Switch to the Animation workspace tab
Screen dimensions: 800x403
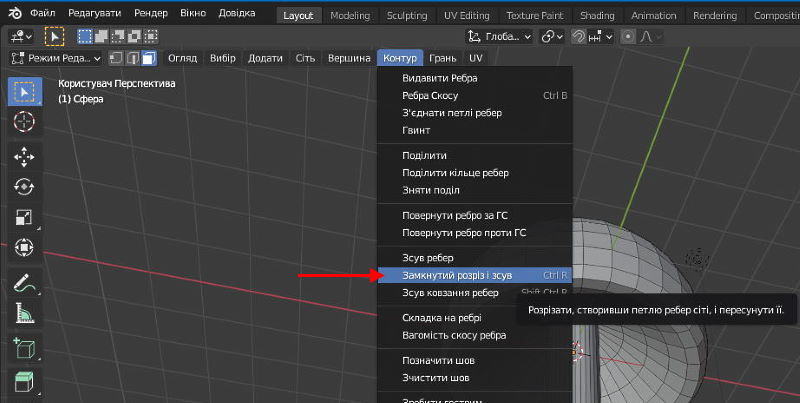654,15
